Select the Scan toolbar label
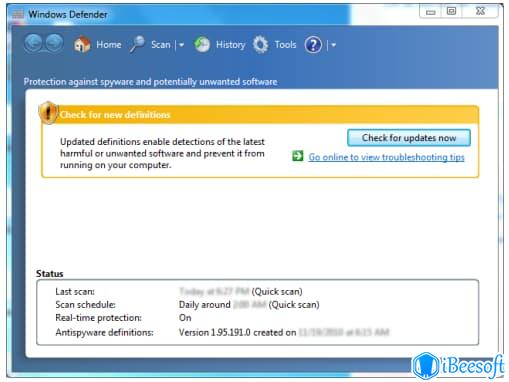Viewport: 509px width, 382px height. click(x=161, y=44)
